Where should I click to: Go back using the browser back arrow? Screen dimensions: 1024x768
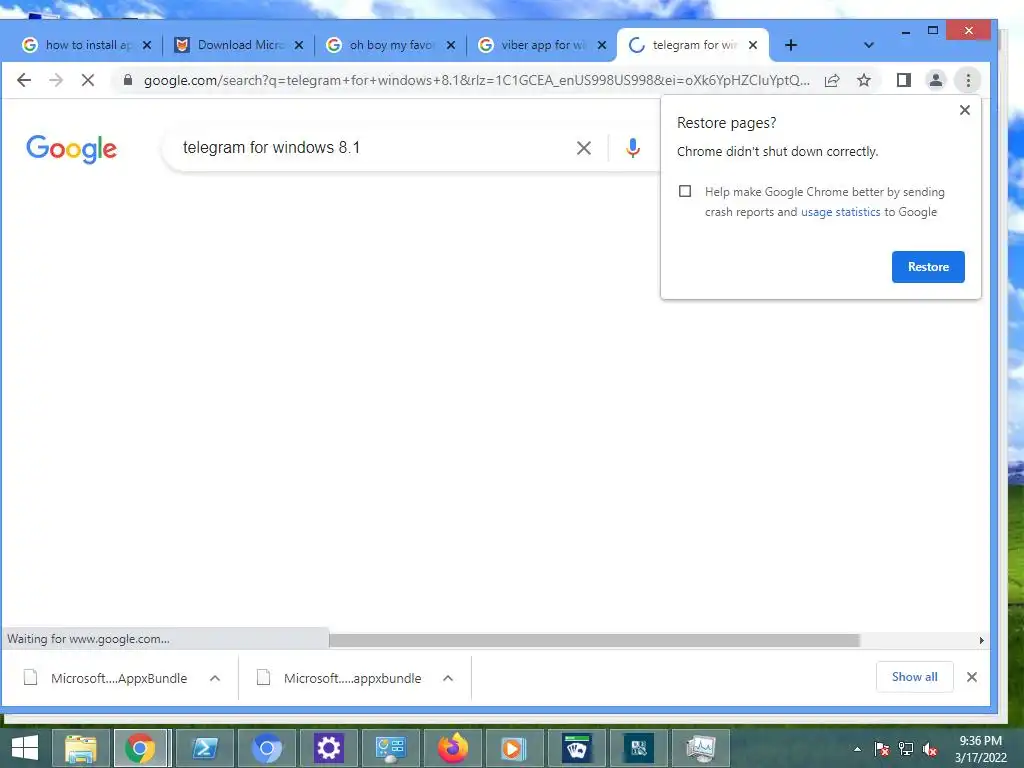(24, 80)
